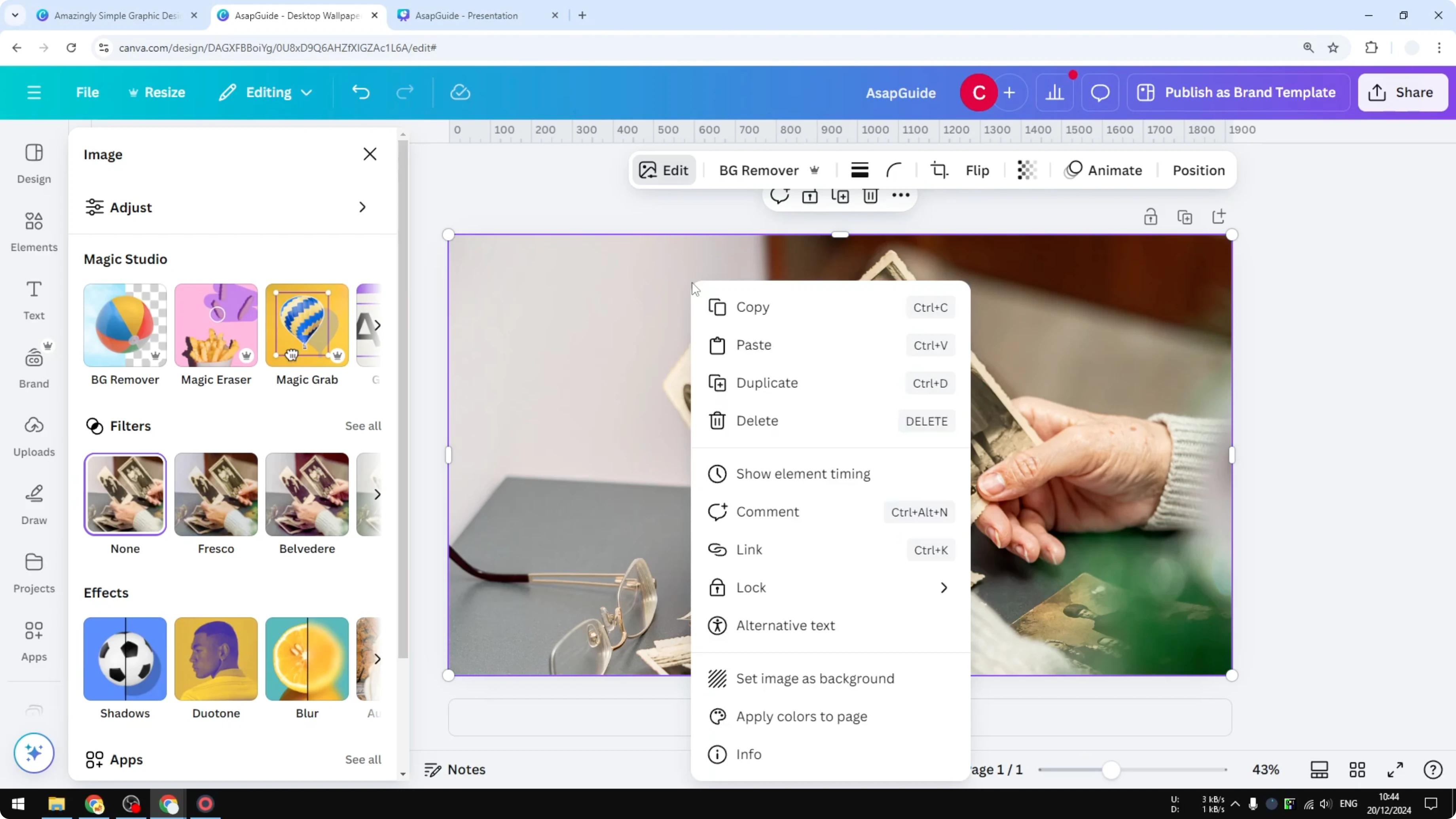Select the Elements panel in sidebar
Screen dimensions: 1456x819
[x=33, y=232]
